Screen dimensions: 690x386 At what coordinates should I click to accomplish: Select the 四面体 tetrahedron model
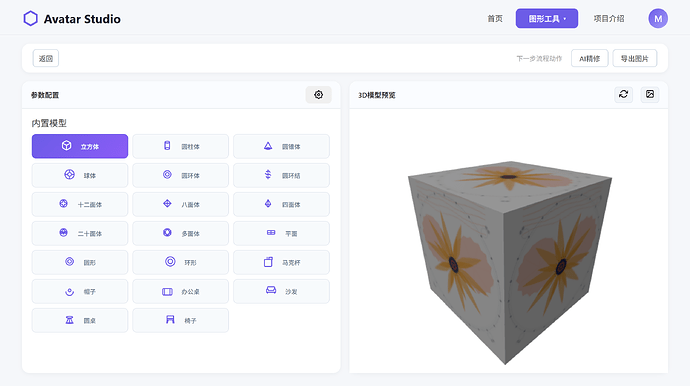click(281, 204)
